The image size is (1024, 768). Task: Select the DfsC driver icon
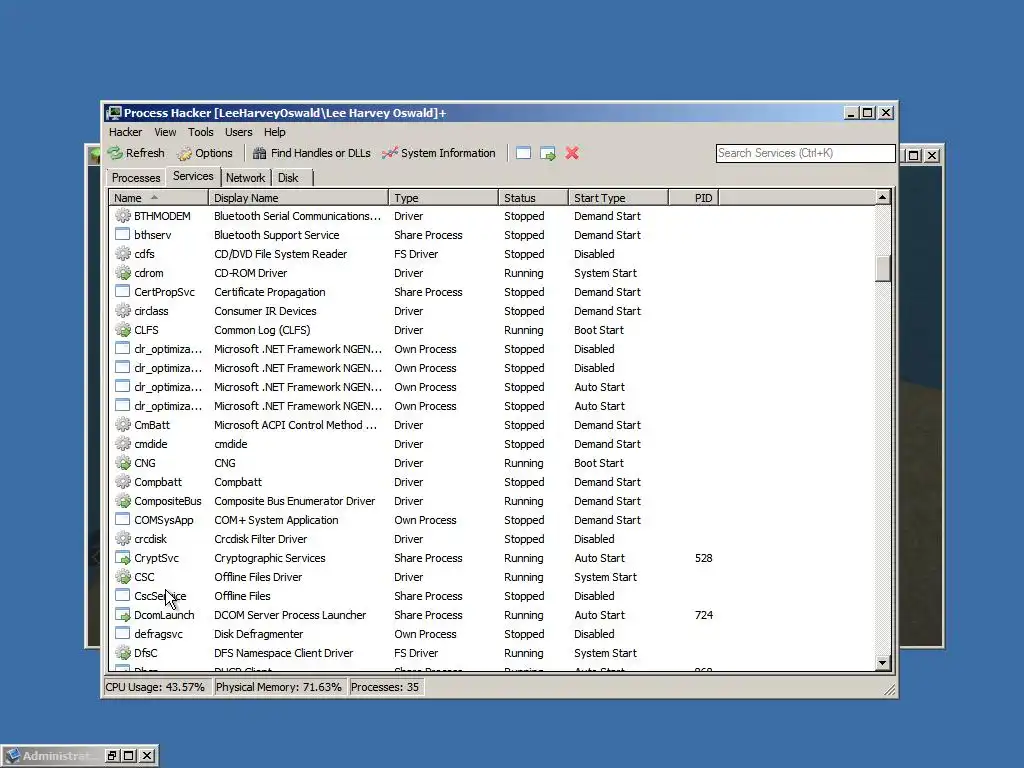(x=123, y=652)
